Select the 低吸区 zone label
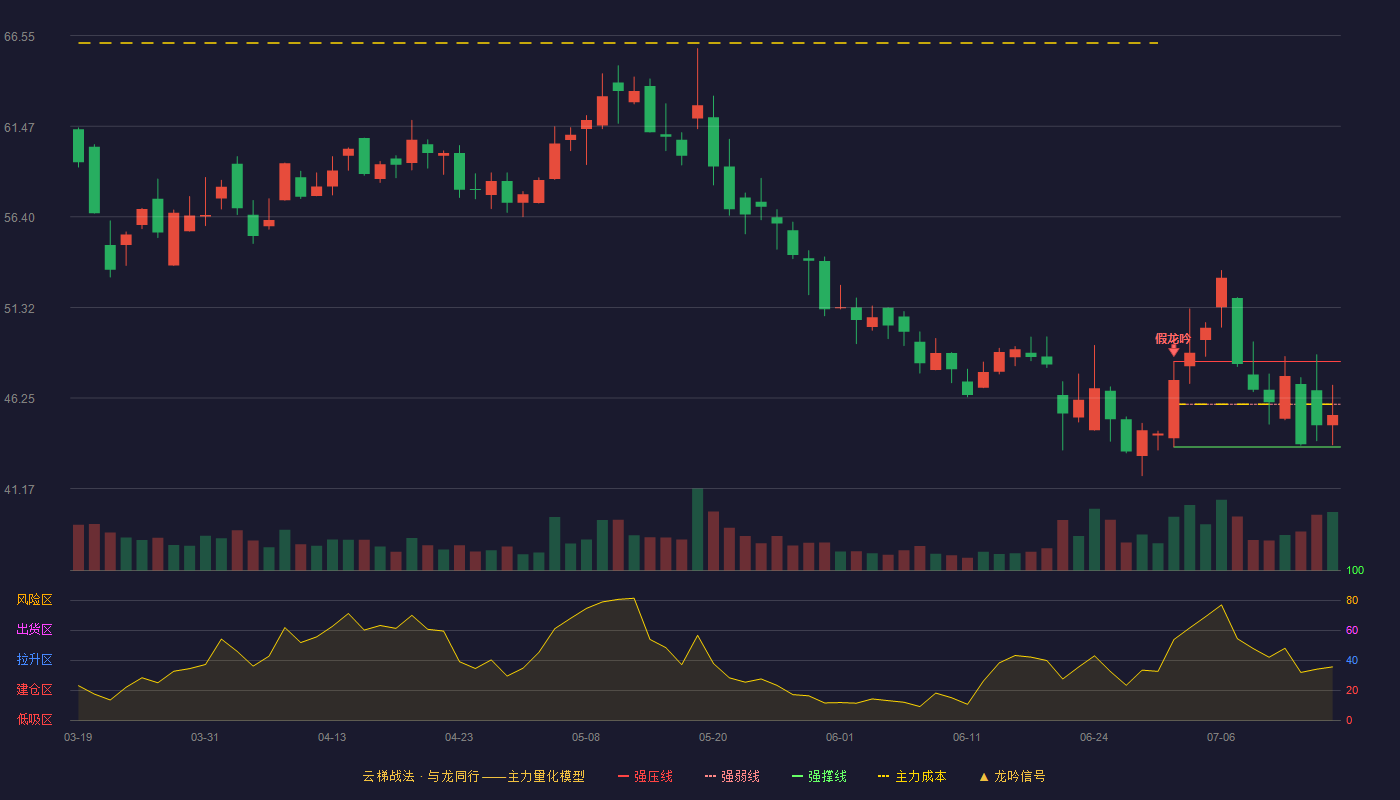1400x800 pixels. (x=34, y=720)
